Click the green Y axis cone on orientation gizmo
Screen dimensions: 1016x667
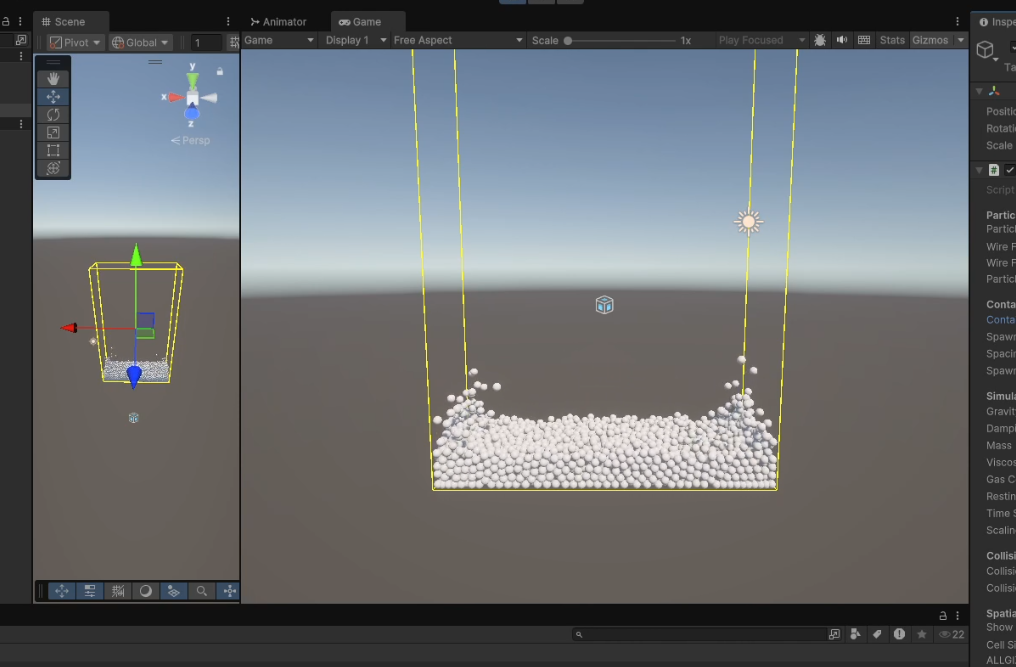(192, 80)
